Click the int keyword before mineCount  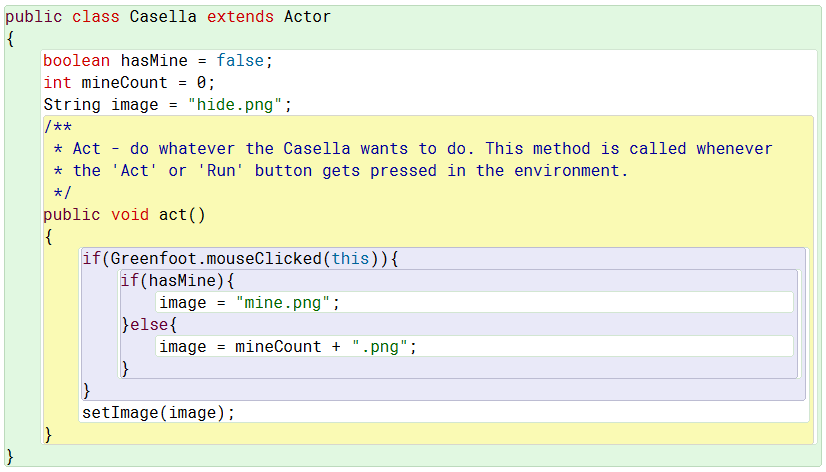57,83
